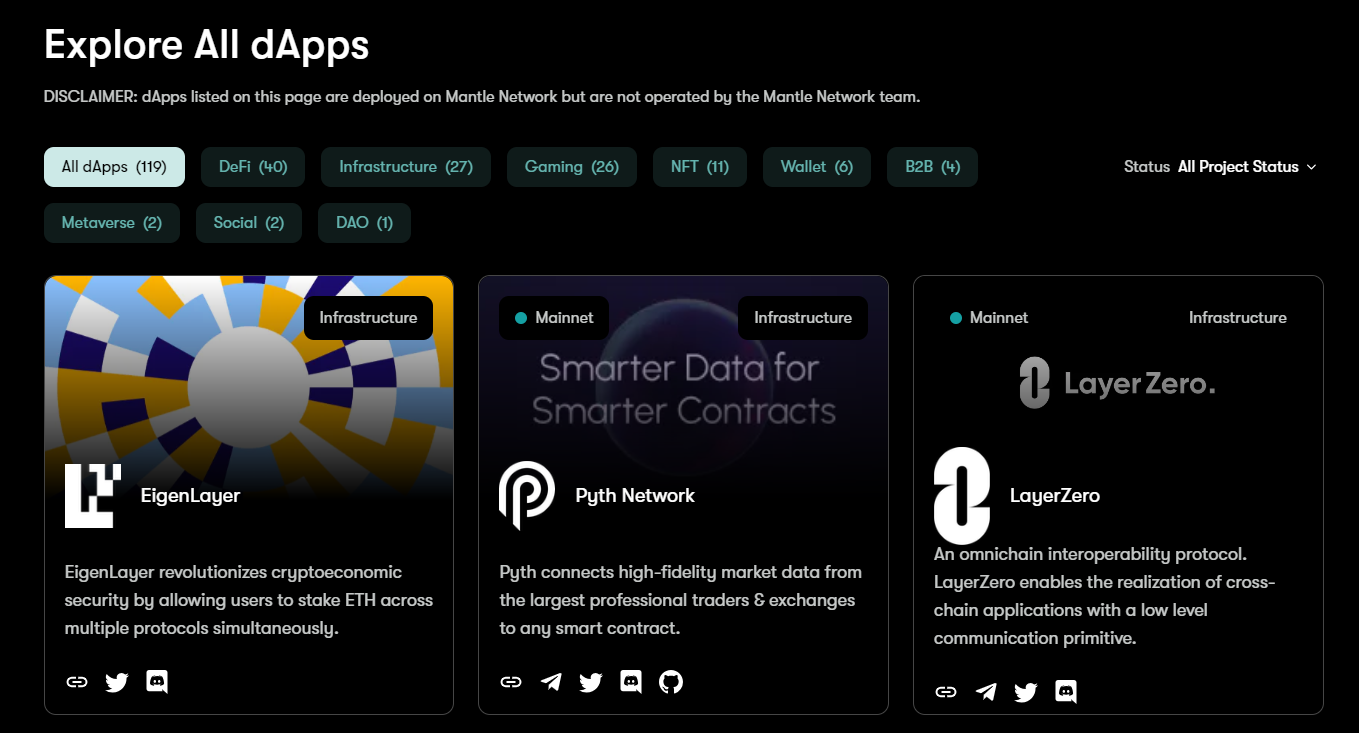
Task: Show Gaming (26) dApps
Action: [572, 167]
